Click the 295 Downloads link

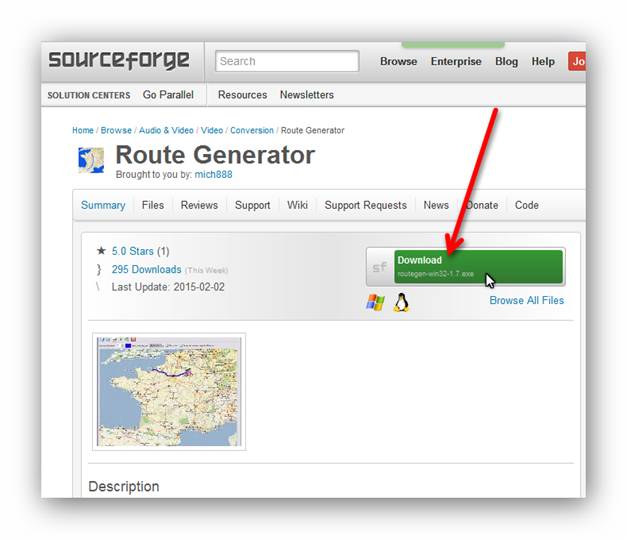146,270
